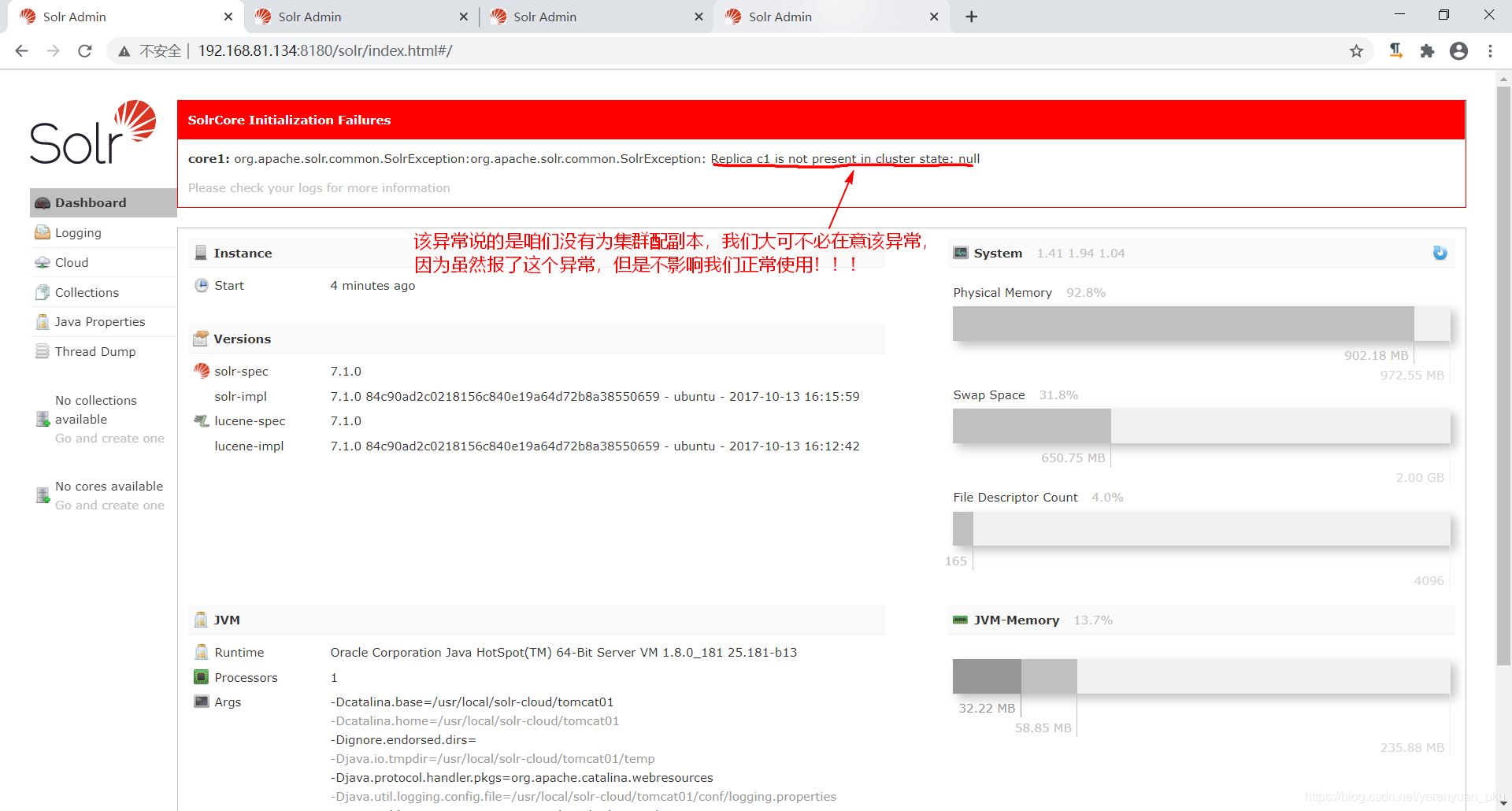Click the Physical Memory usage bar

1201,324
